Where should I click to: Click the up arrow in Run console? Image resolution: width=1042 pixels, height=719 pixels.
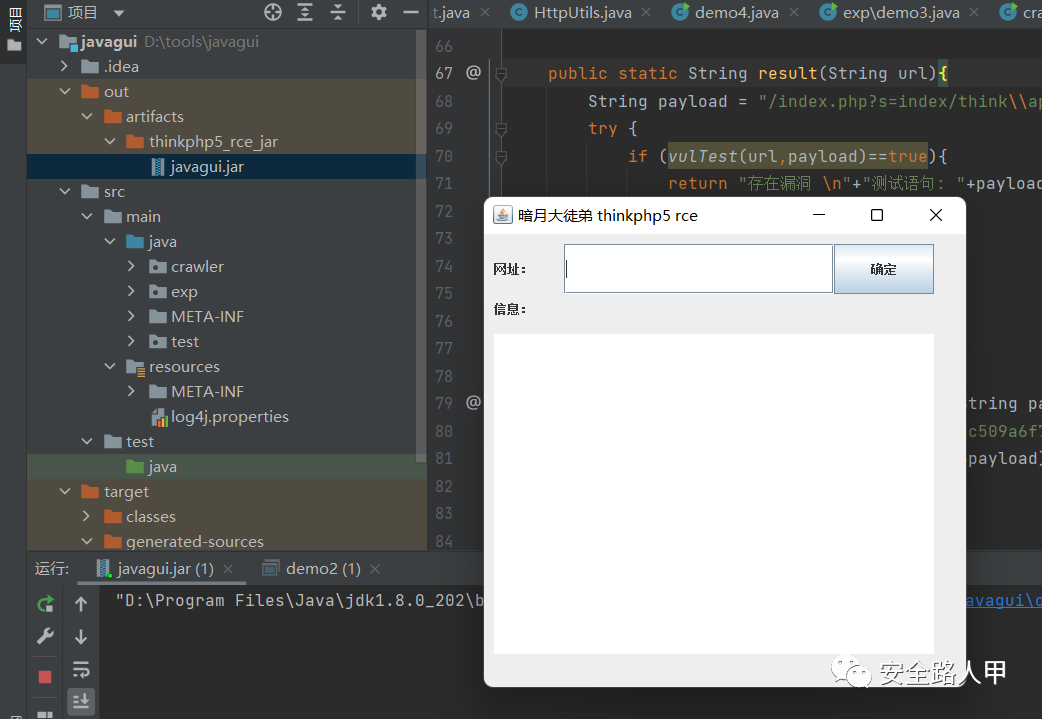click(81, 604)
